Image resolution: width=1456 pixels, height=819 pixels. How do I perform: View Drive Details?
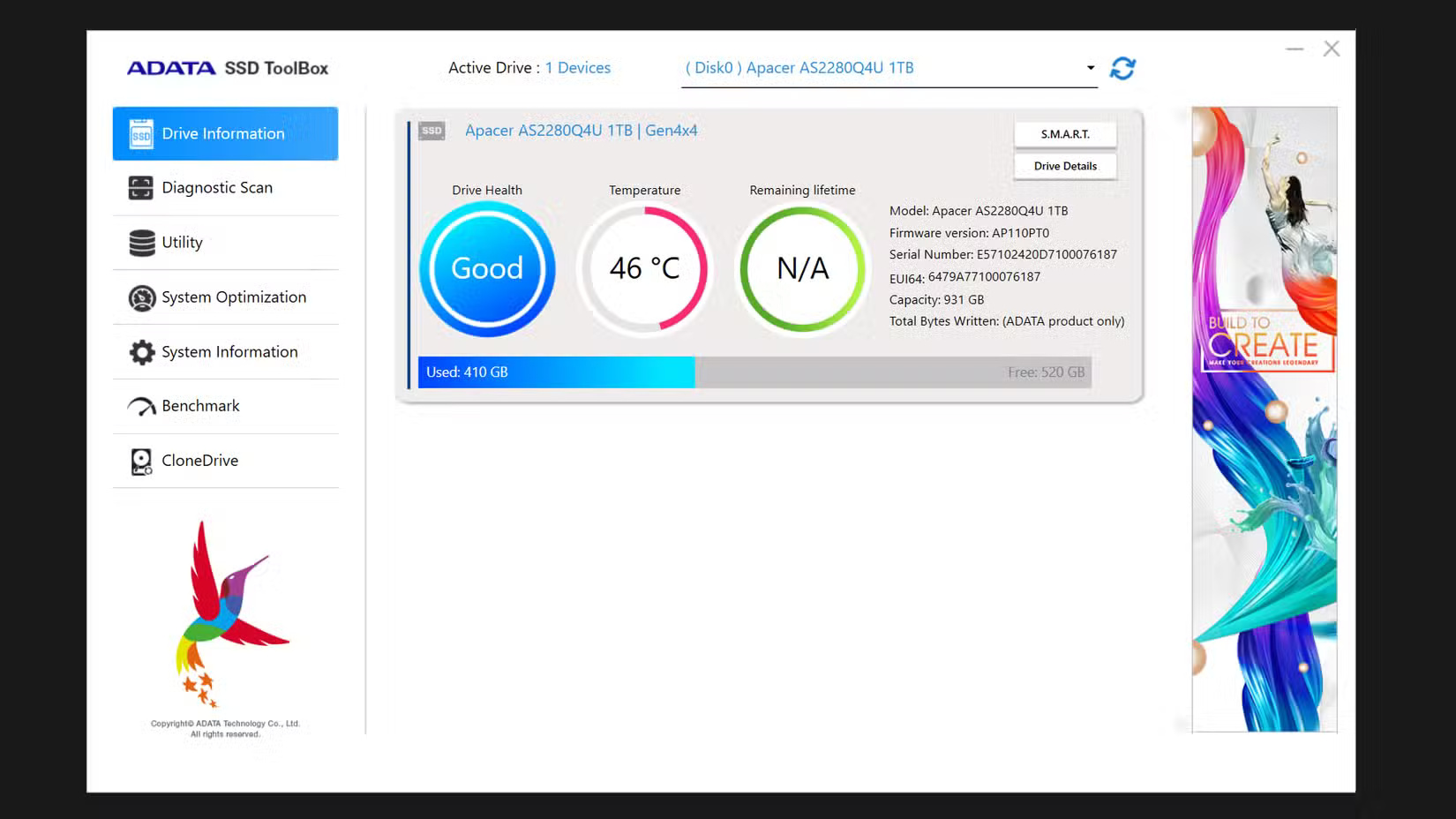[1065, 166]
